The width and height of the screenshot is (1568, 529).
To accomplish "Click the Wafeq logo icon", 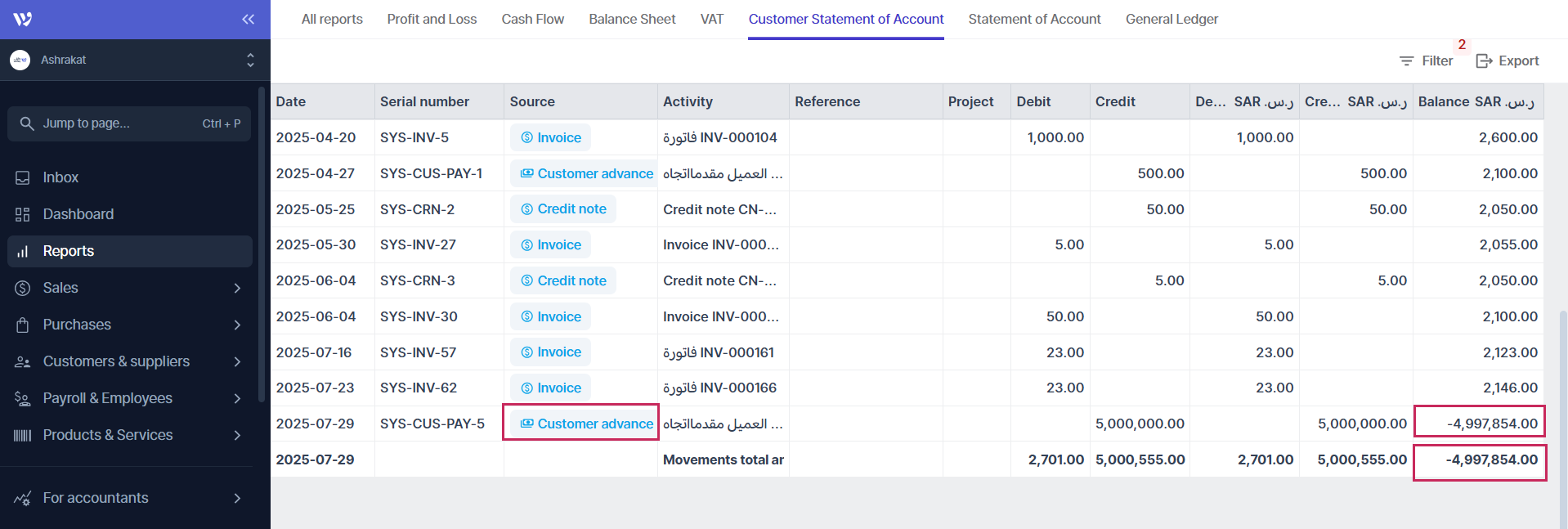I will [23, 20].
